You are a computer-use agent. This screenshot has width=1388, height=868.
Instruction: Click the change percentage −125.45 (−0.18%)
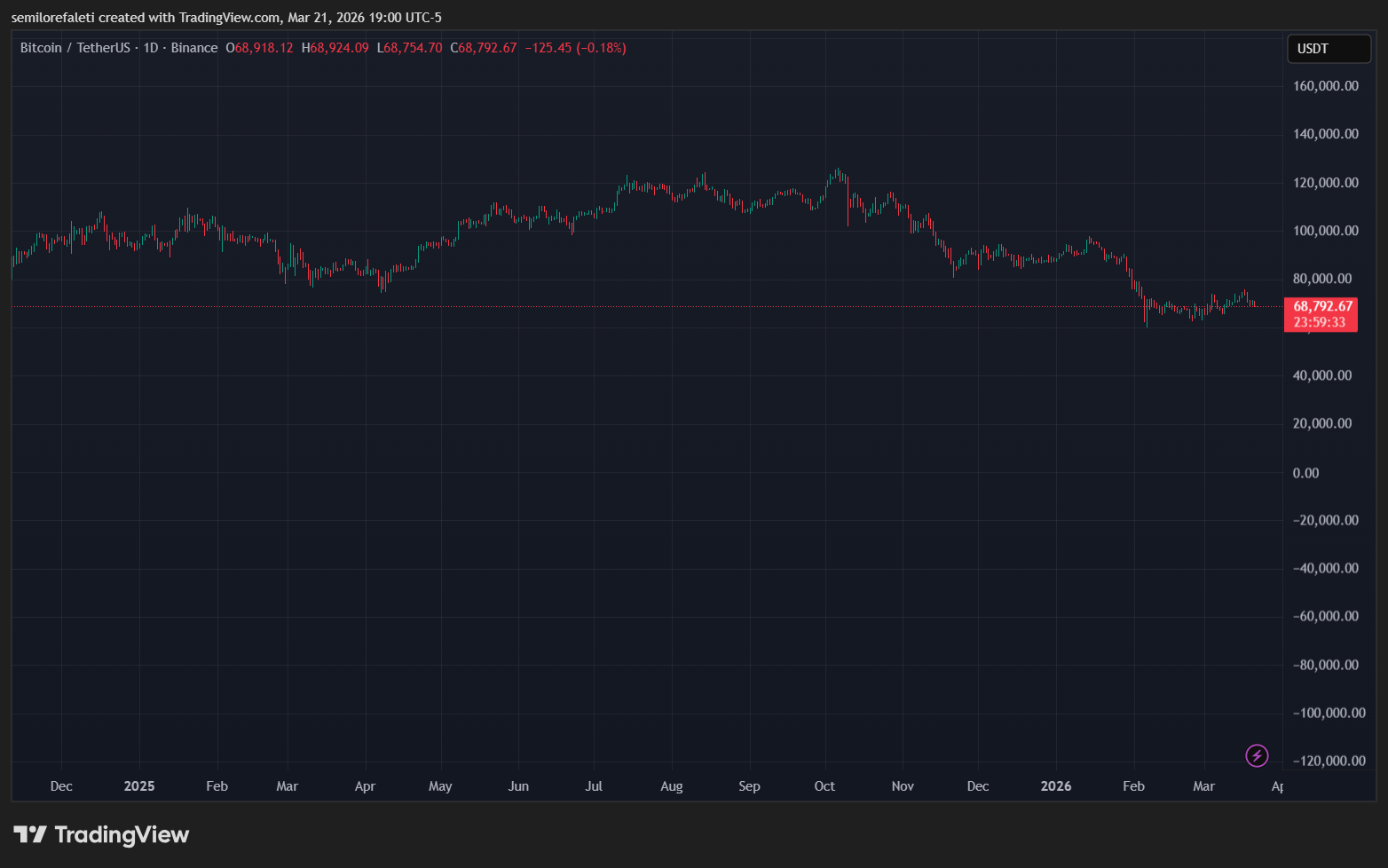click(575, 48)
